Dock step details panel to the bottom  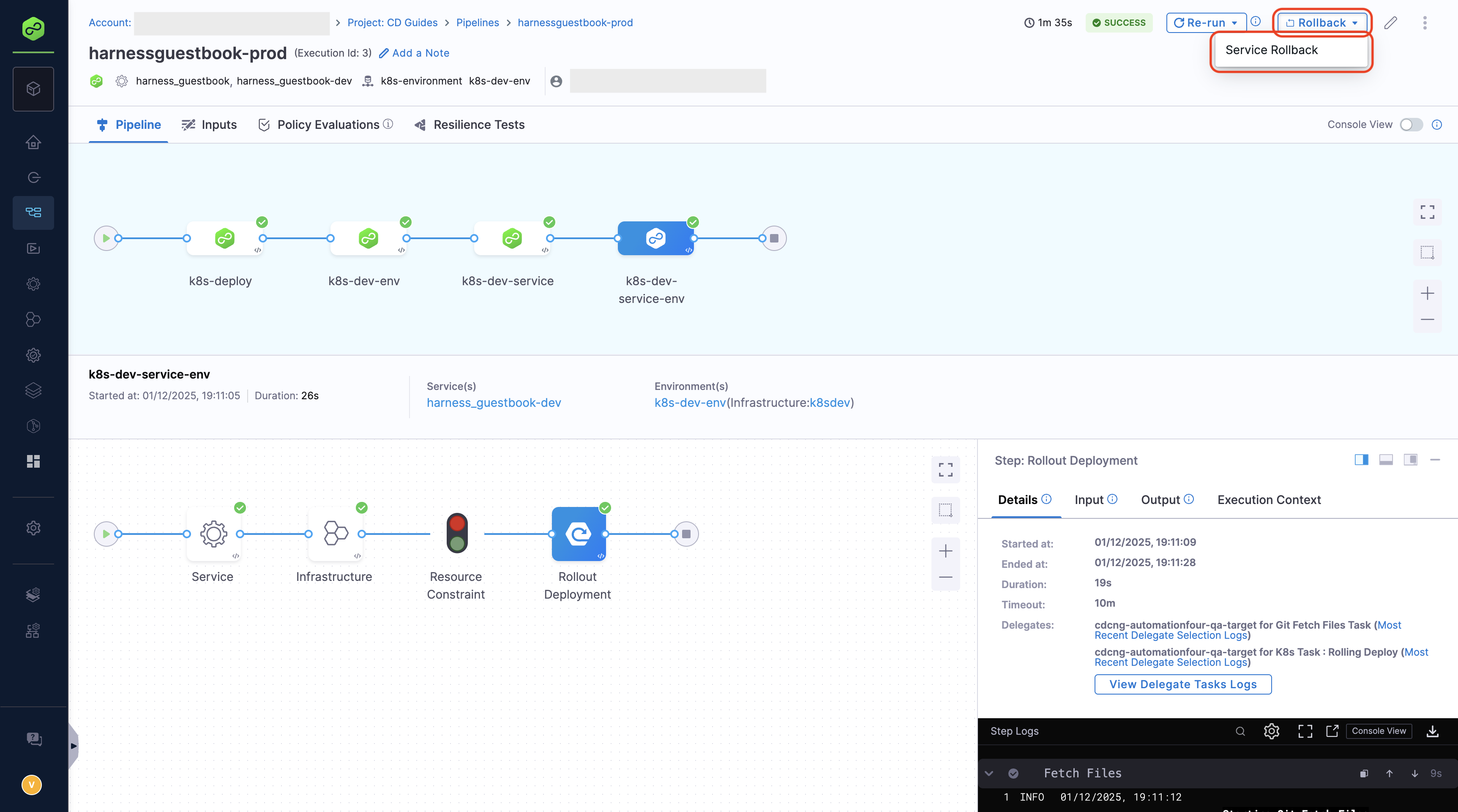tap(1386, 460)
